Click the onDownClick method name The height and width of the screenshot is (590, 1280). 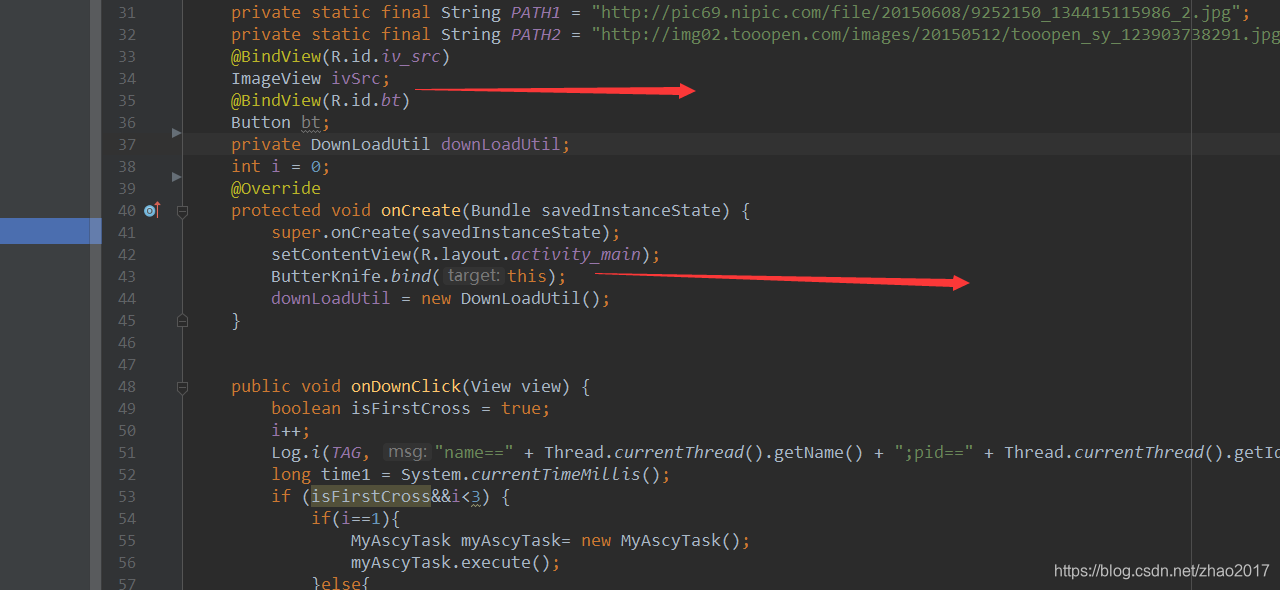[x=406, y=386]
